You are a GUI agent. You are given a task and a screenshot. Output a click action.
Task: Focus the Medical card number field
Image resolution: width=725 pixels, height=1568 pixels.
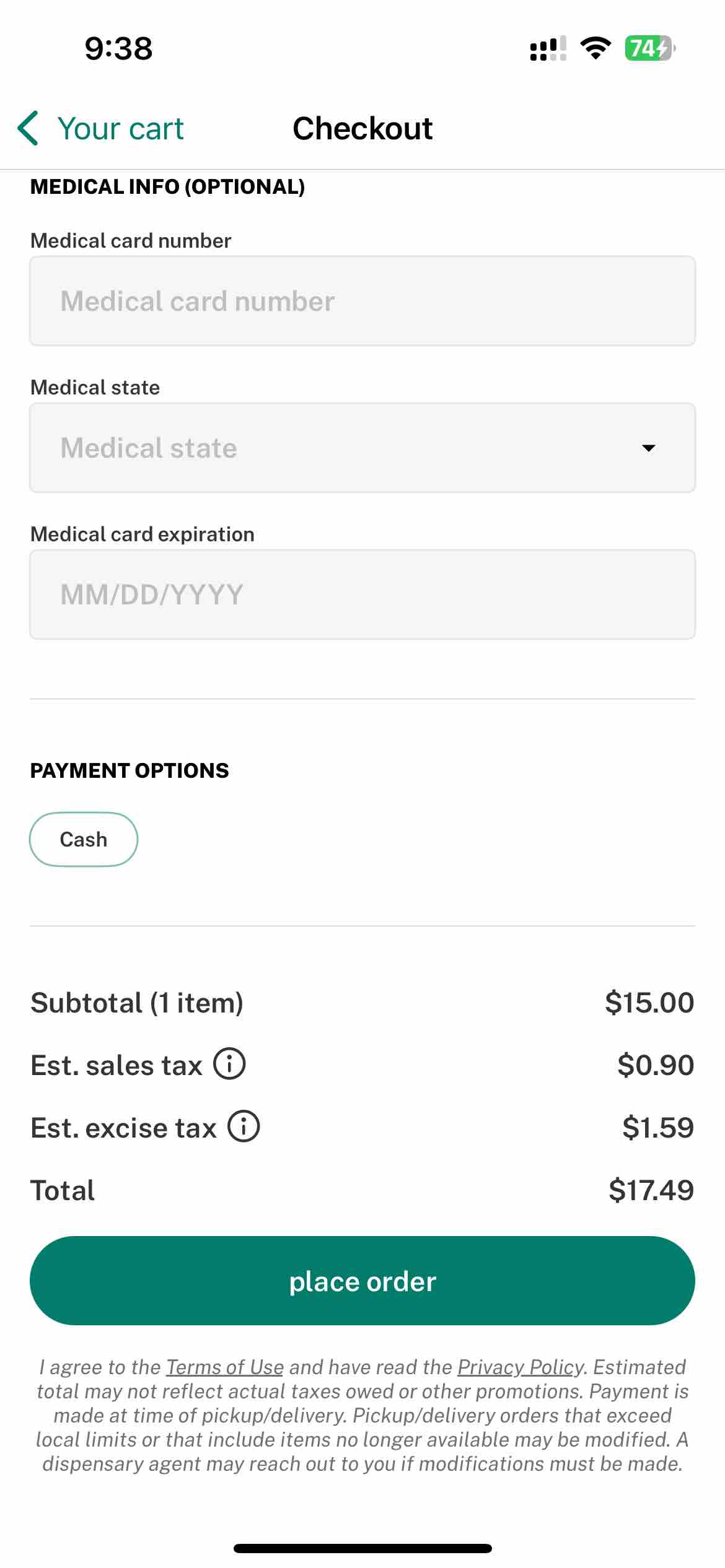(x=362, y=301)
